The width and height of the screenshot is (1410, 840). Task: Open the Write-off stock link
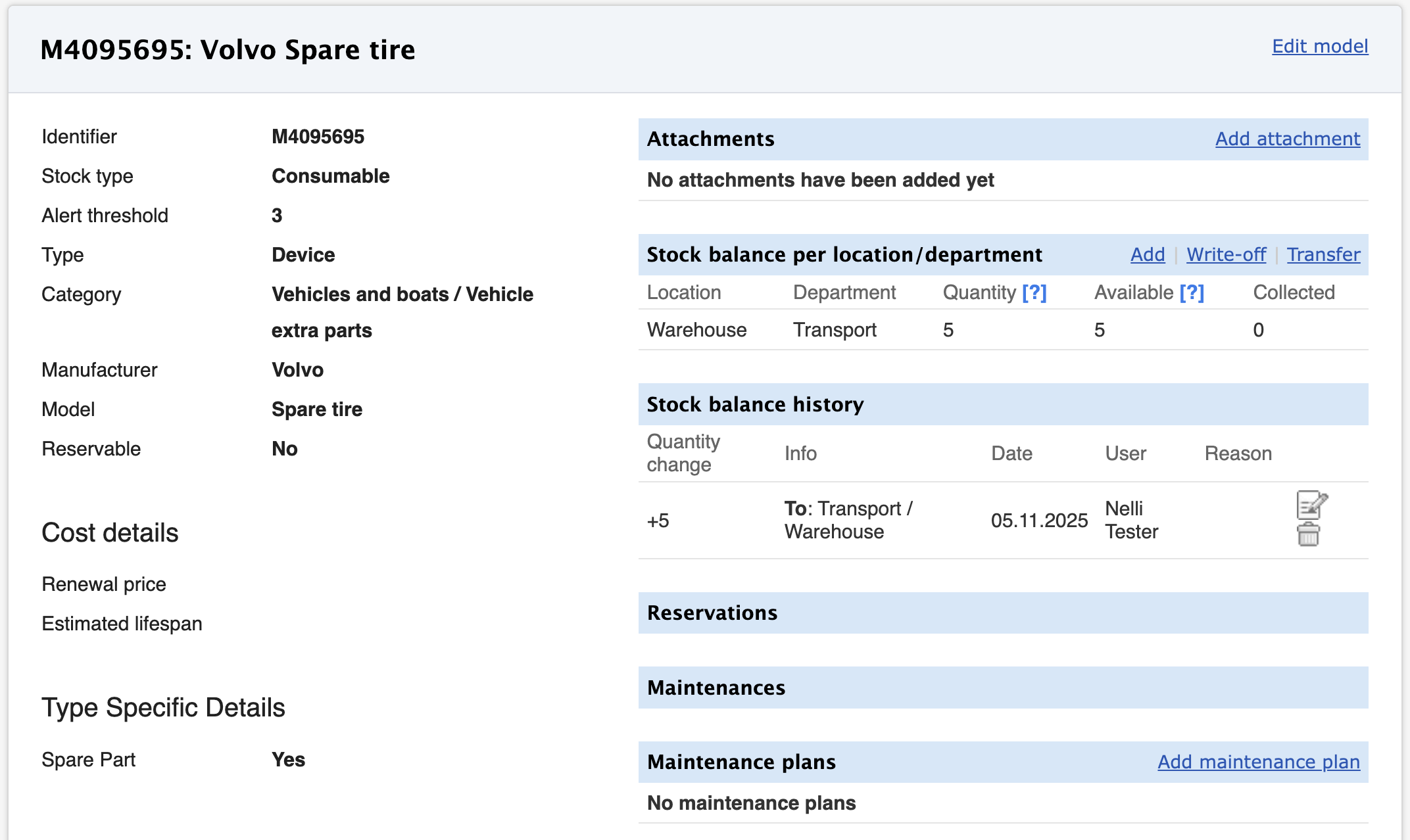[x=1226, y=254]
